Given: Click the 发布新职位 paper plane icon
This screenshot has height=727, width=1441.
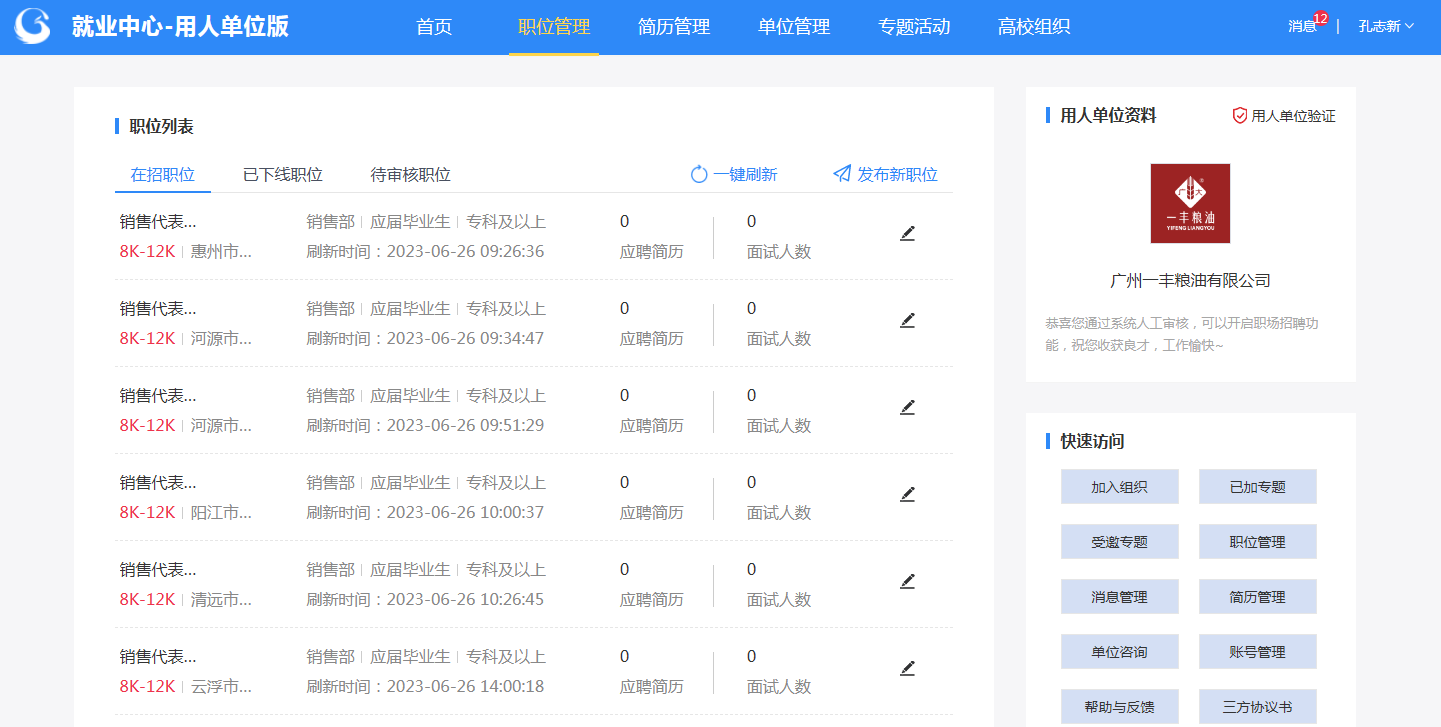Looking at the screenshot, I should click(842, 174).
